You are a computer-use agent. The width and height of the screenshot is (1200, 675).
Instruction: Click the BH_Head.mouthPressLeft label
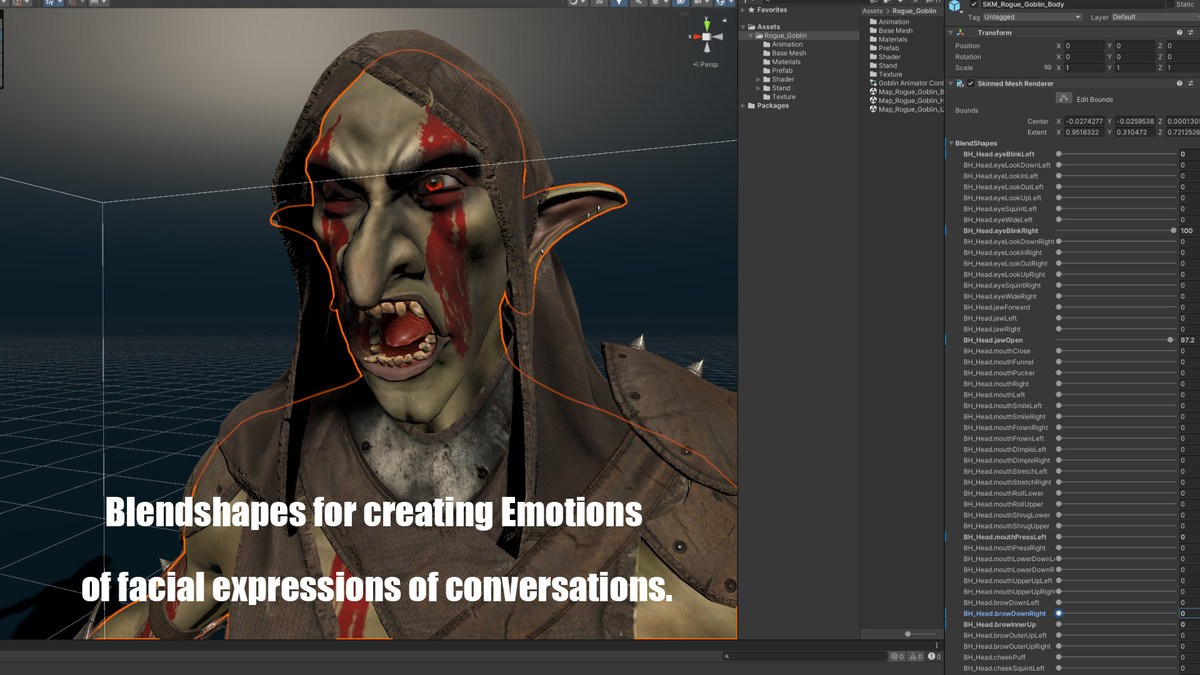click(1005, 537)
